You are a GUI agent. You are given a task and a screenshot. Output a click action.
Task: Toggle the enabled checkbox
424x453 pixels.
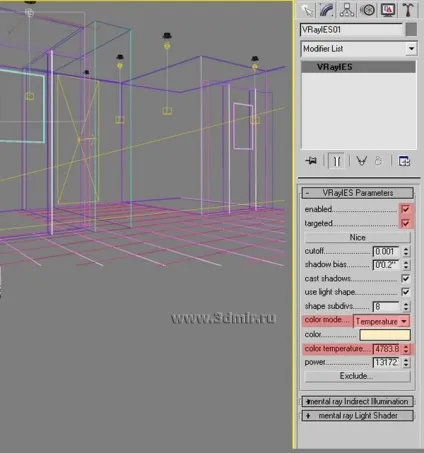pos(406,209)
